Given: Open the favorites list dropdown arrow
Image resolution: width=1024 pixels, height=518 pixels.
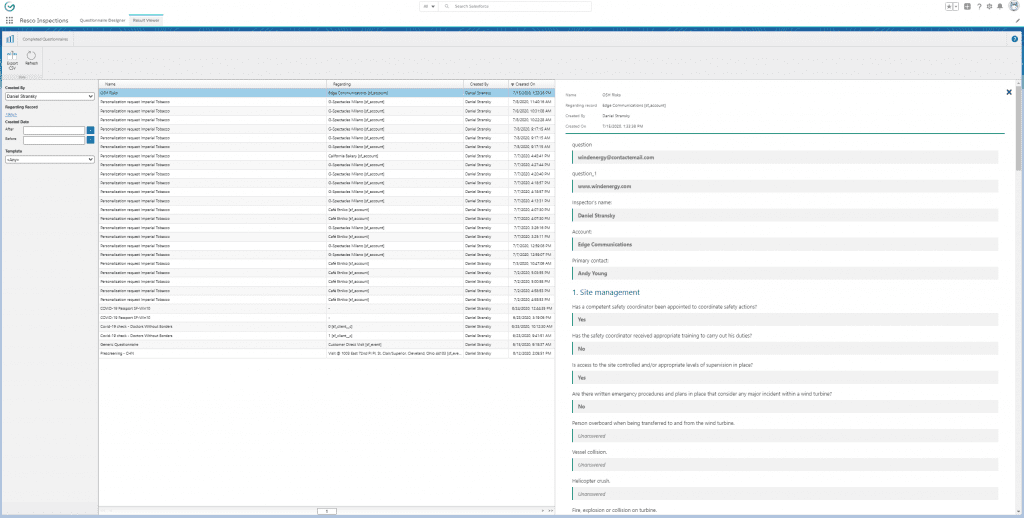Looking at the screenshot, I should pos(956,7).
